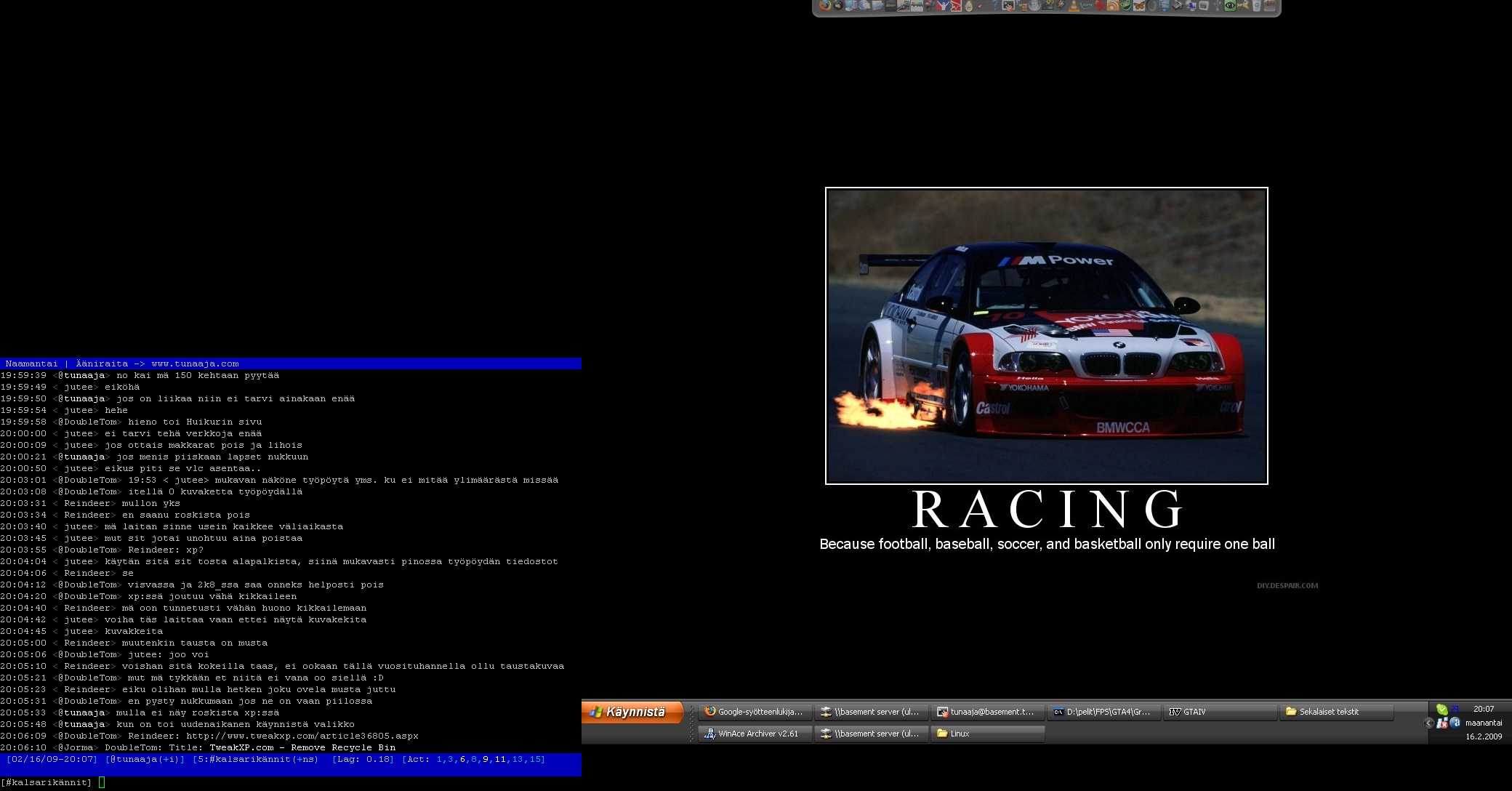Expand hidden system tray icons arrow

tap(1428, 723)
